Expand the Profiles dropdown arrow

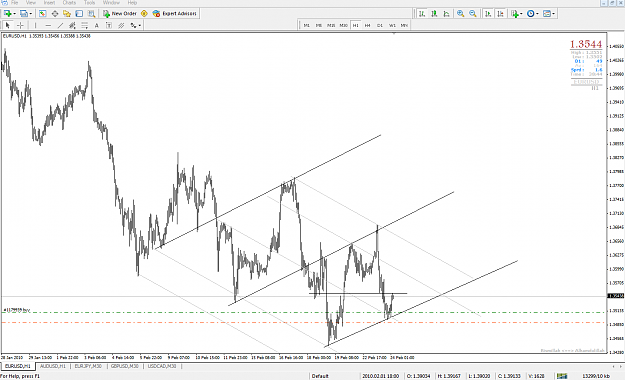point(31,14)
